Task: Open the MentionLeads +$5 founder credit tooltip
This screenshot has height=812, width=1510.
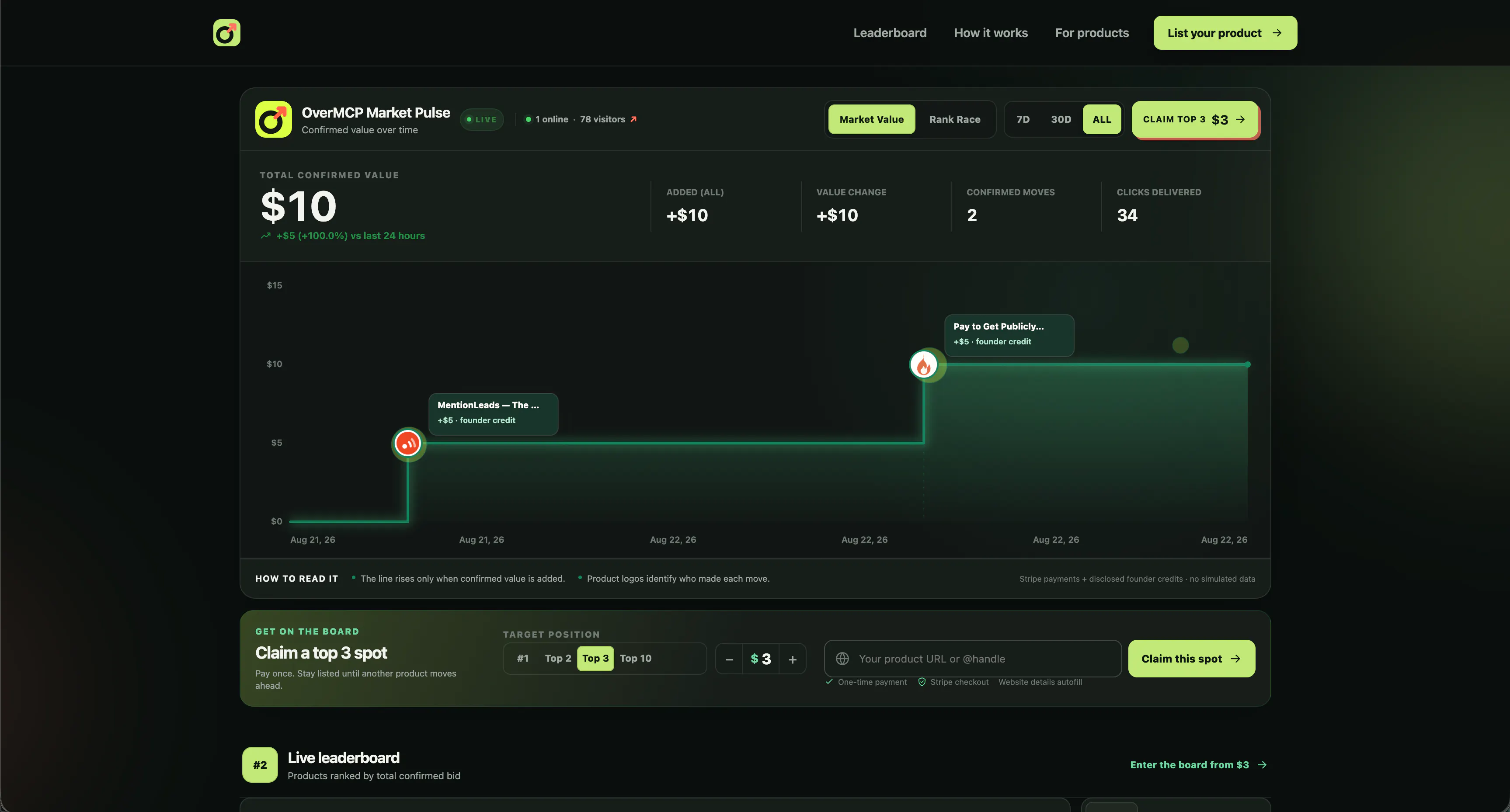Action: [493, 413]
